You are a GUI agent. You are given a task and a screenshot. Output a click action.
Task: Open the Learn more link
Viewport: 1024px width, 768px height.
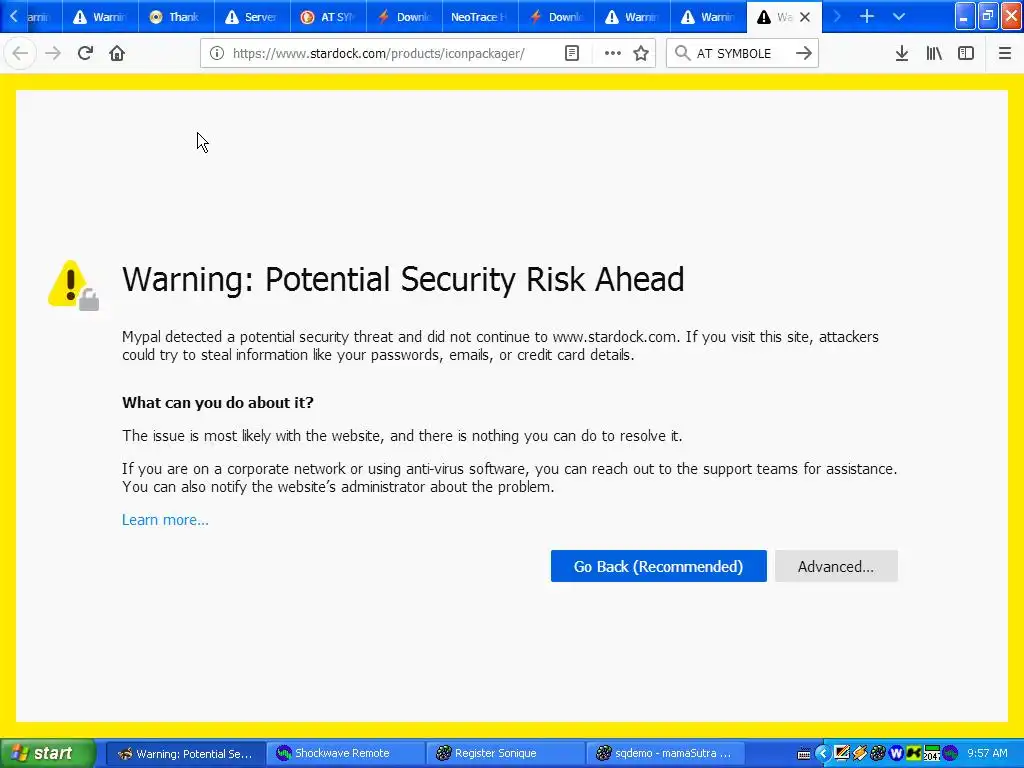pyautogui.click(x=165, y=520)
